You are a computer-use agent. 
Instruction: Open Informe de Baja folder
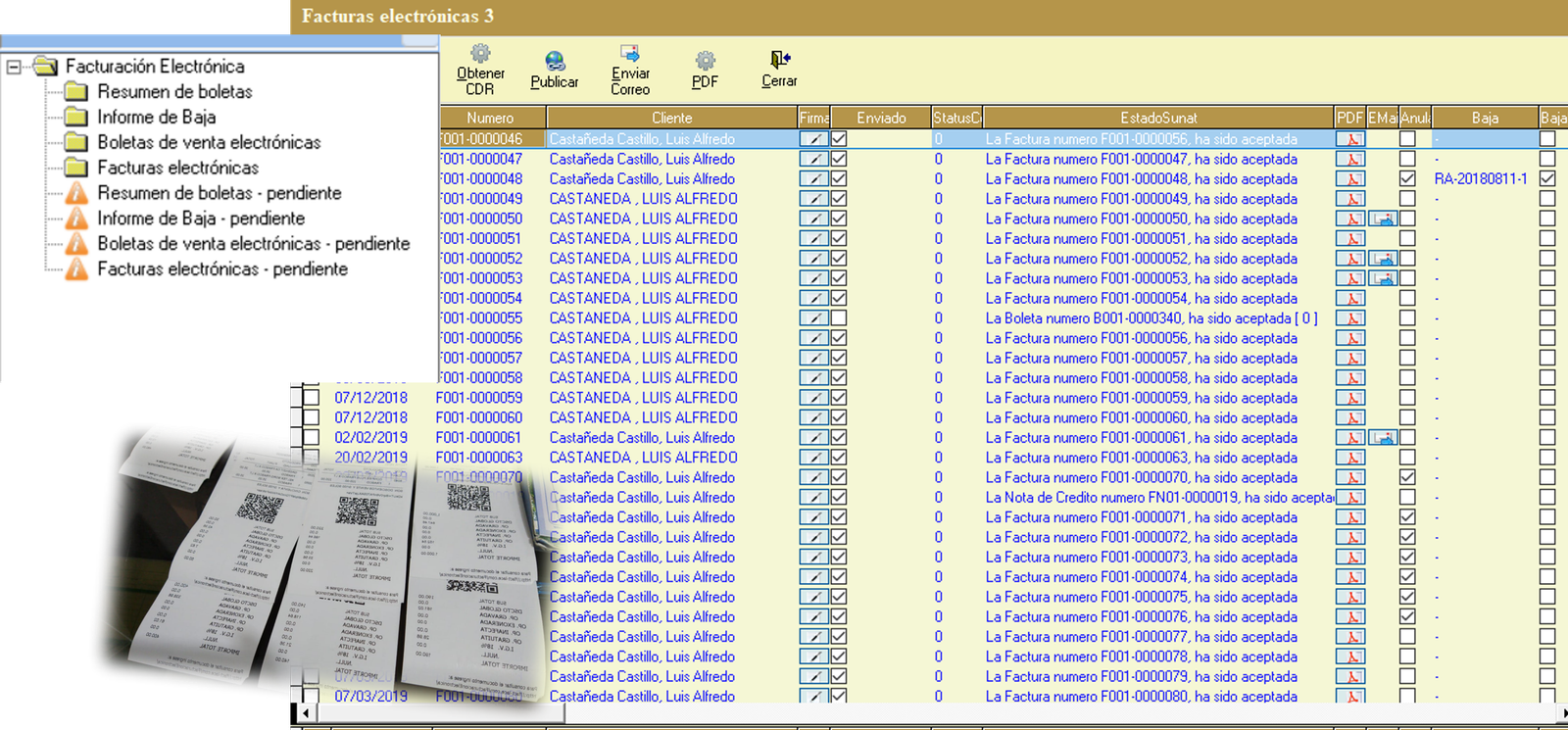[x=156, y=118]
